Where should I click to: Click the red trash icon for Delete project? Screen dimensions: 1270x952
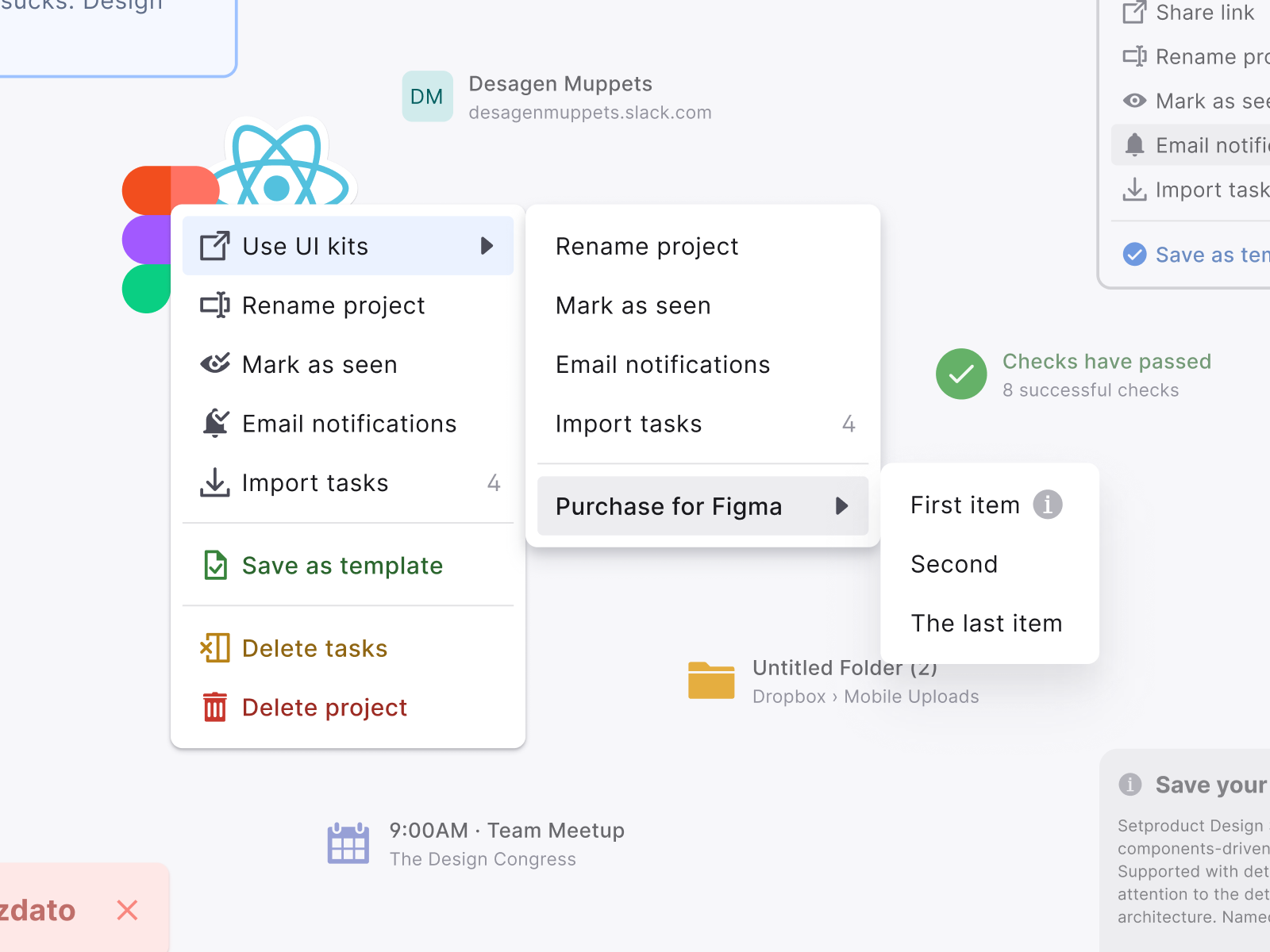click(x=214, y=707)
